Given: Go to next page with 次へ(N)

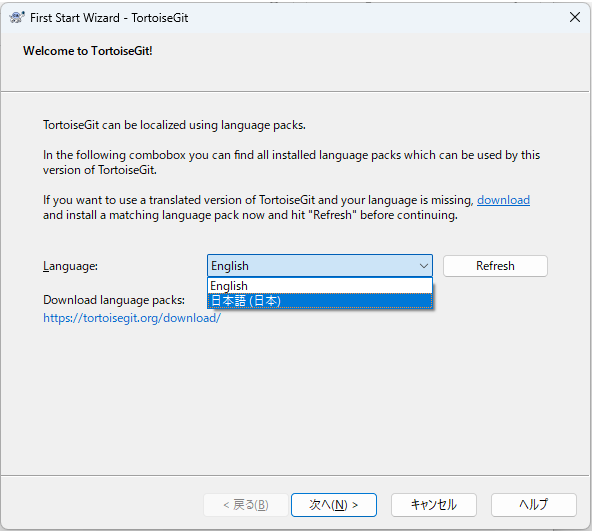Looking at the screenshot, I should (x=334, y=505).
